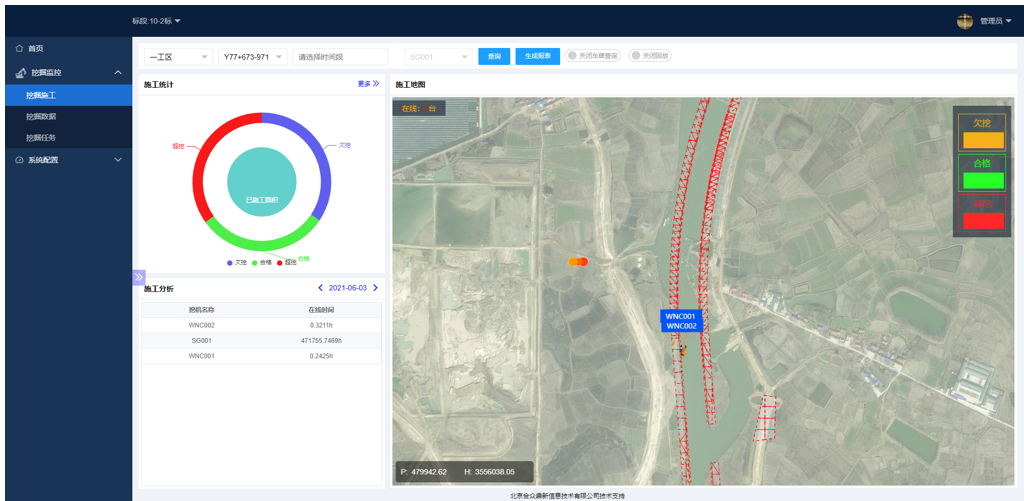Click the 查询 query button
Viewport: 1024px width, 501px height.
(494, 57)
